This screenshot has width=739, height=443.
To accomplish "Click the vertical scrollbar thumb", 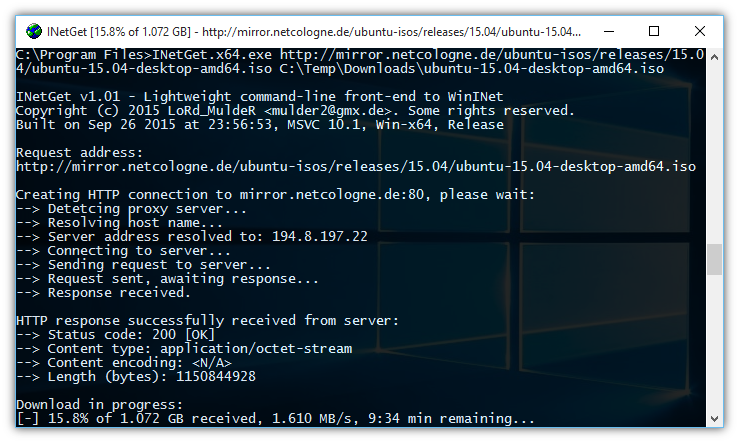I will pos(714,259).
